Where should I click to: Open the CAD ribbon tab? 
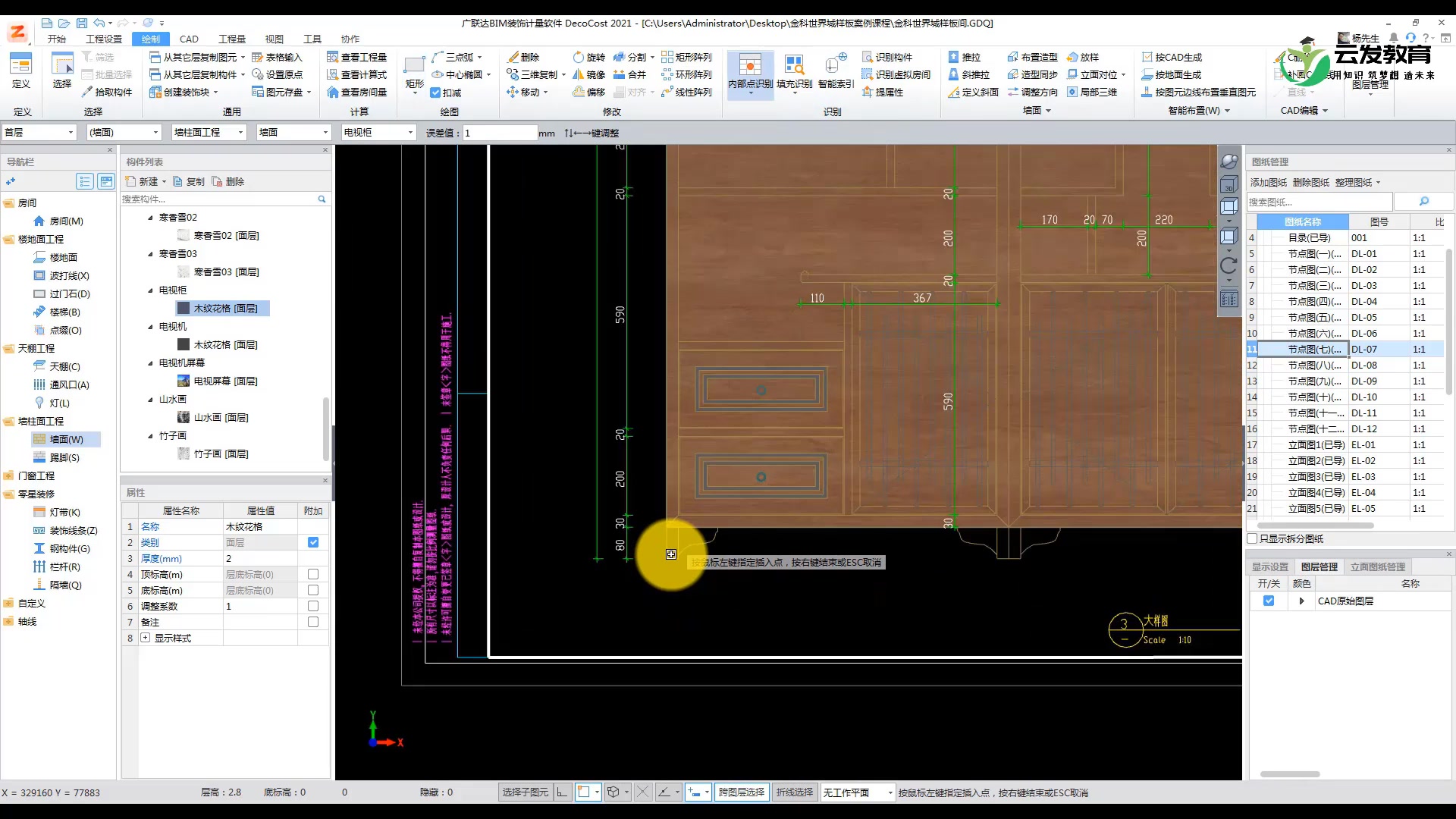point(189,39)
